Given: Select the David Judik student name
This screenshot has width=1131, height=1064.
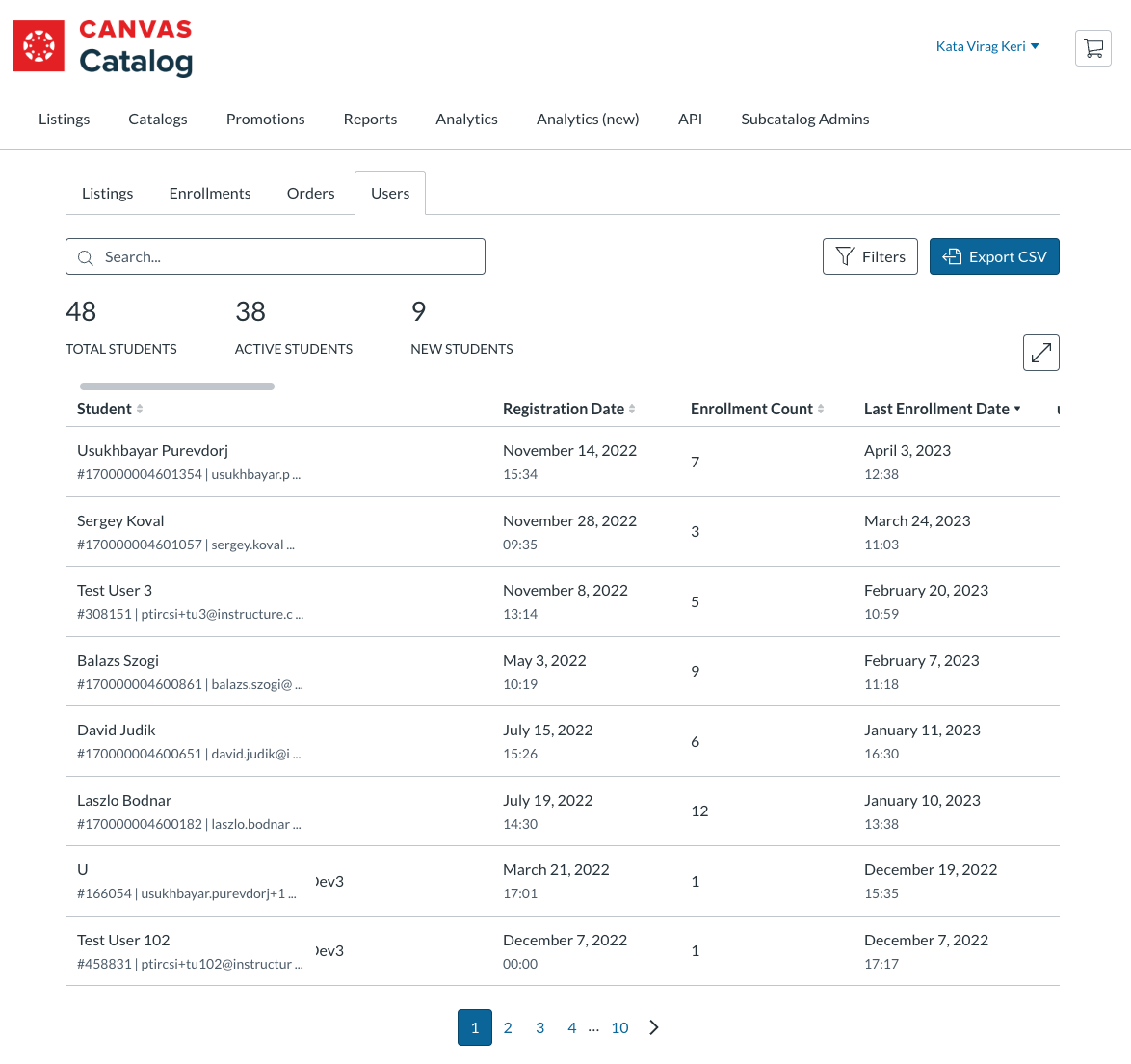Looking at the screenshot, I should tap(117, 730).
